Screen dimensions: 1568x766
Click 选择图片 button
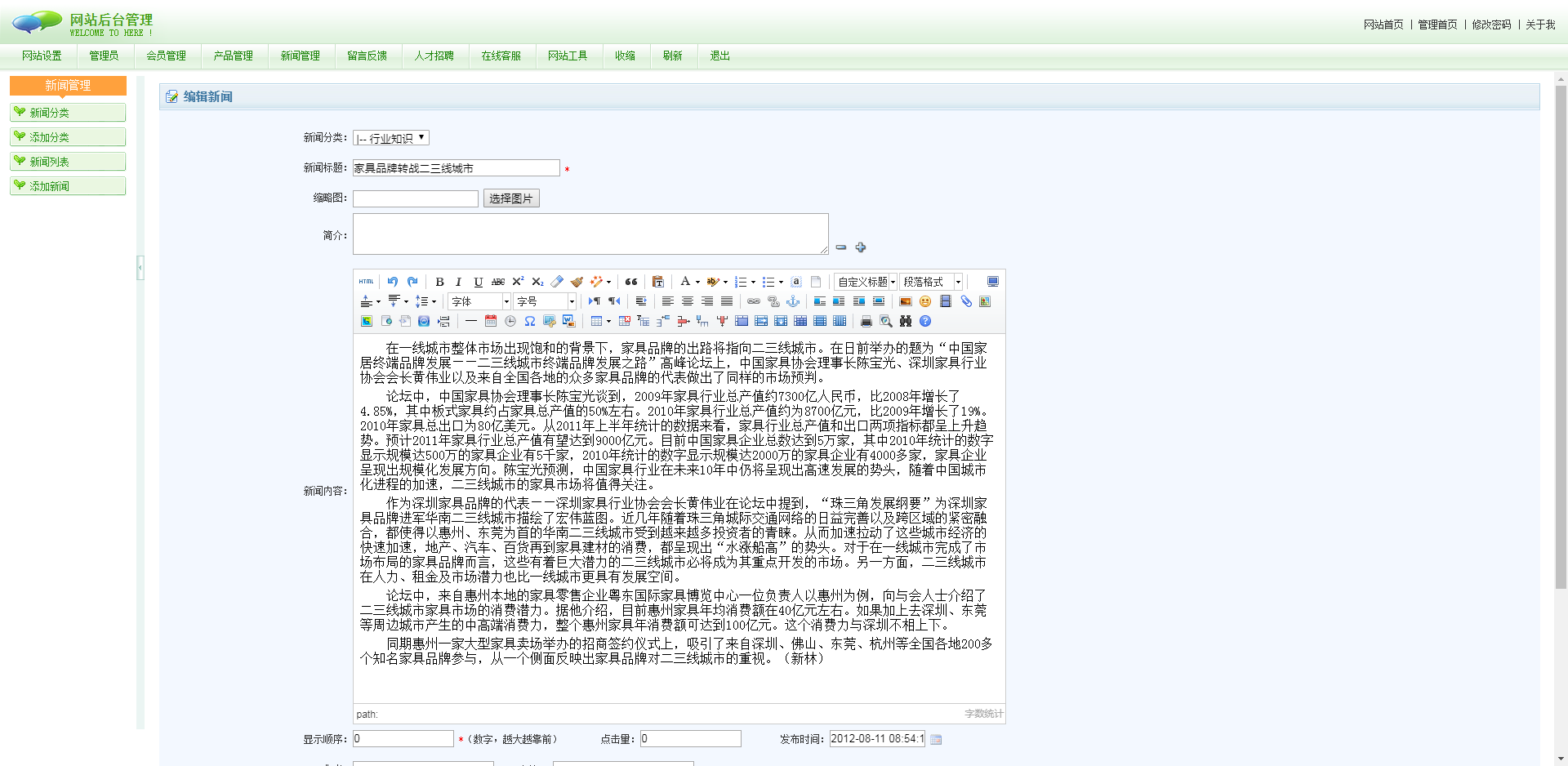511,198
